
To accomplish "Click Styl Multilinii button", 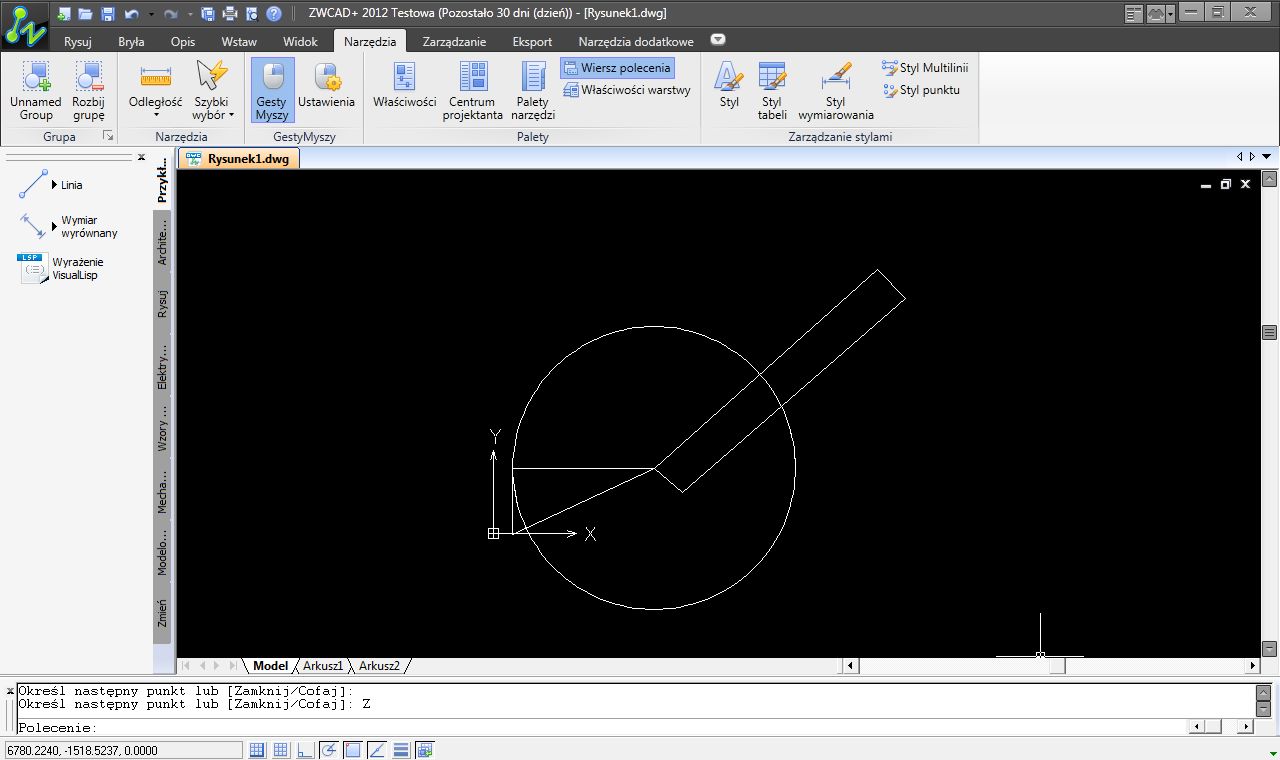I will (925, 68).
